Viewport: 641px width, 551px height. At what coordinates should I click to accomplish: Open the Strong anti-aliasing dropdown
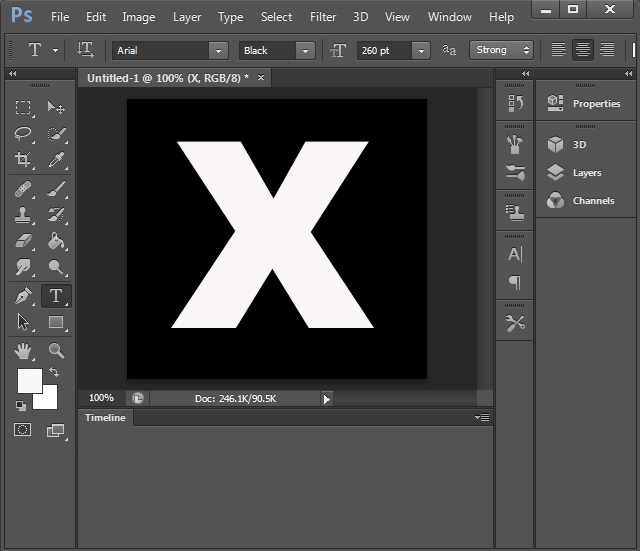pyautogui.click(x=501, y=50)
